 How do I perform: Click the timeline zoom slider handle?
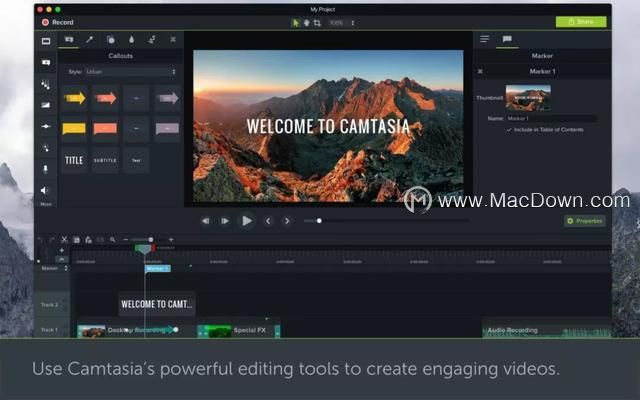[151, 240]
